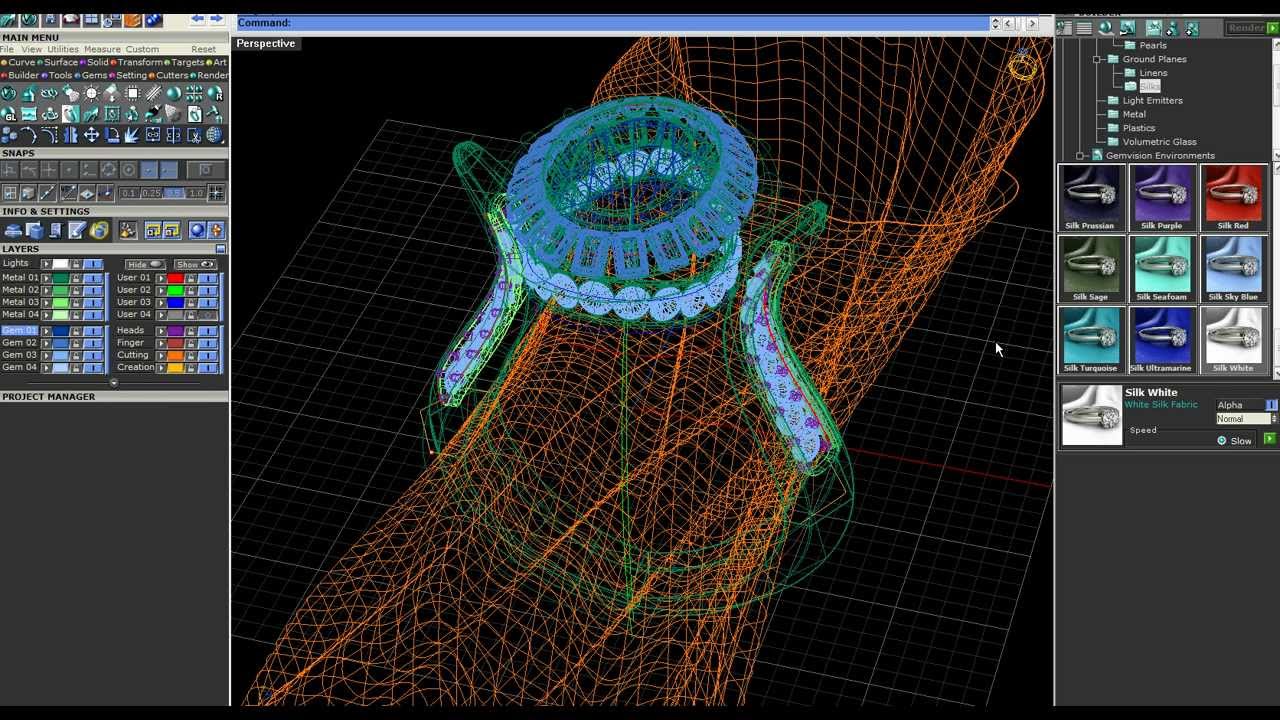Viewport: 1280px width, 720px height.
Task: Toggle visibility of User 01 layer
Action: (208, 278)
